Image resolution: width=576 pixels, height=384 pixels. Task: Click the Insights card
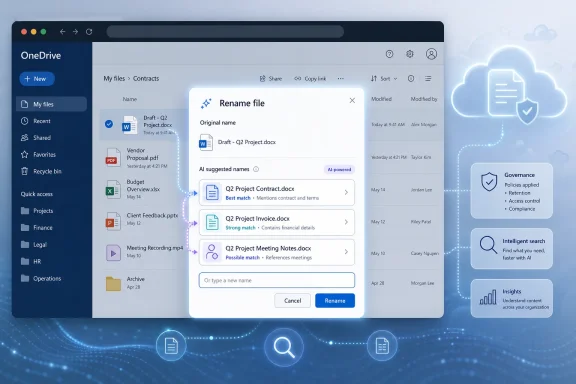click(511, 298)
